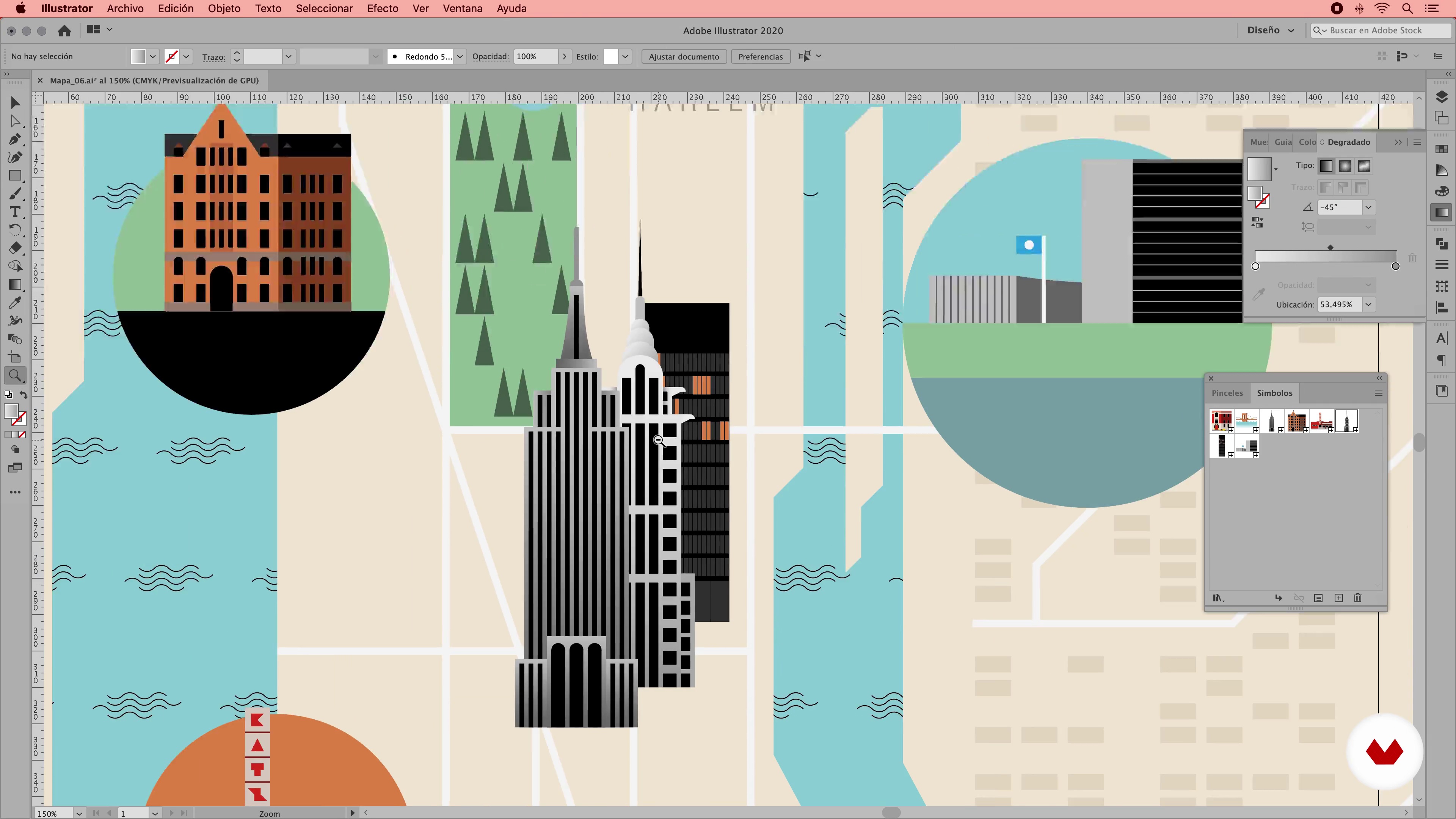This screenshot has width=1456, height=819.
Task: Select the Rectangle tool
Action: pyautogui.click(x=15, y=176)
